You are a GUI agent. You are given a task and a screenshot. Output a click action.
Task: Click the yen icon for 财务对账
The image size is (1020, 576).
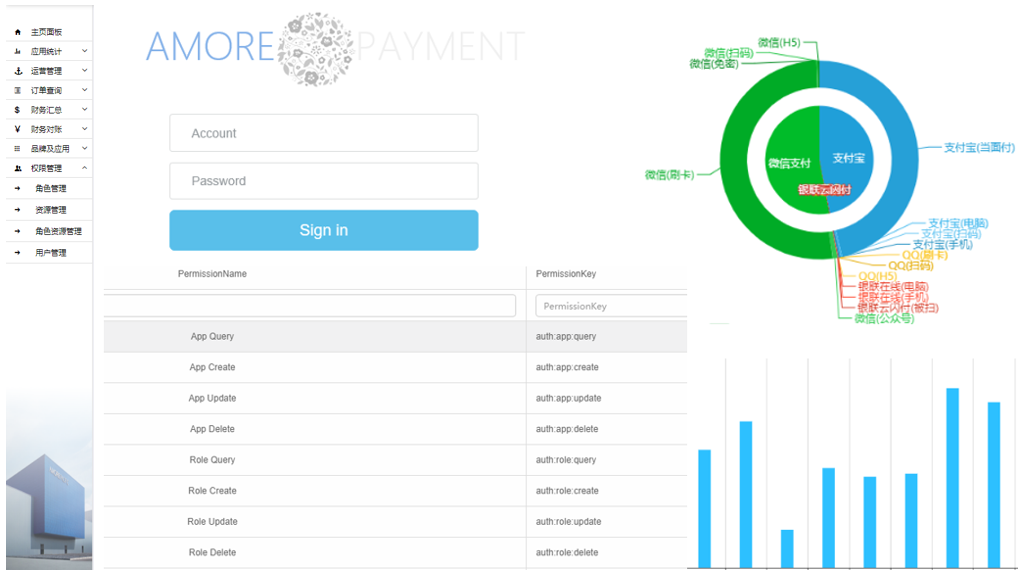point(18,130)
